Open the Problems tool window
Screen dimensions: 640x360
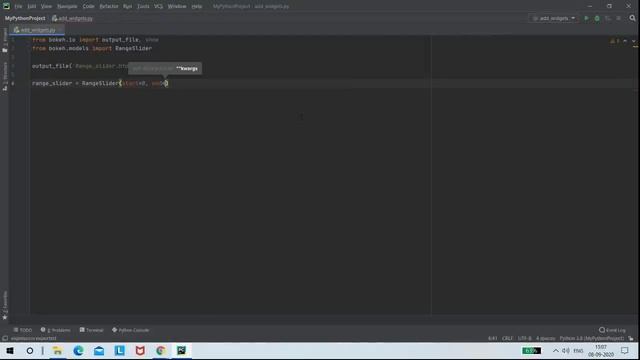(56, 330)
